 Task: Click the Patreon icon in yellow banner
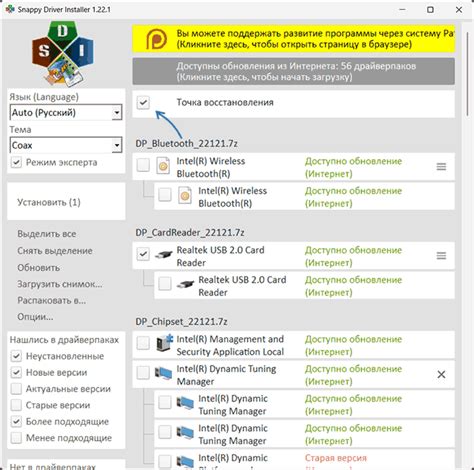tap(156, 39)
